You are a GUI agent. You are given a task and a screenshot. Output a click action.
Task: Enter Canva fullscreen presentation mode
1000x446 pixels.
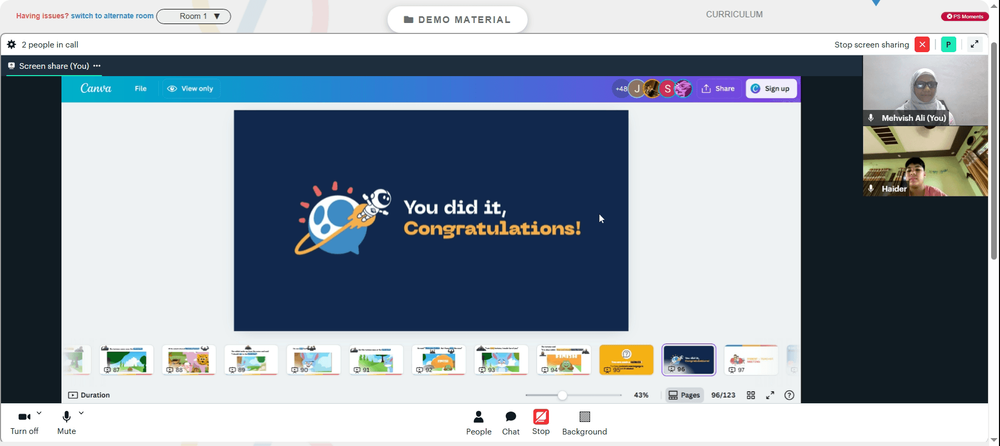(770, 395)
